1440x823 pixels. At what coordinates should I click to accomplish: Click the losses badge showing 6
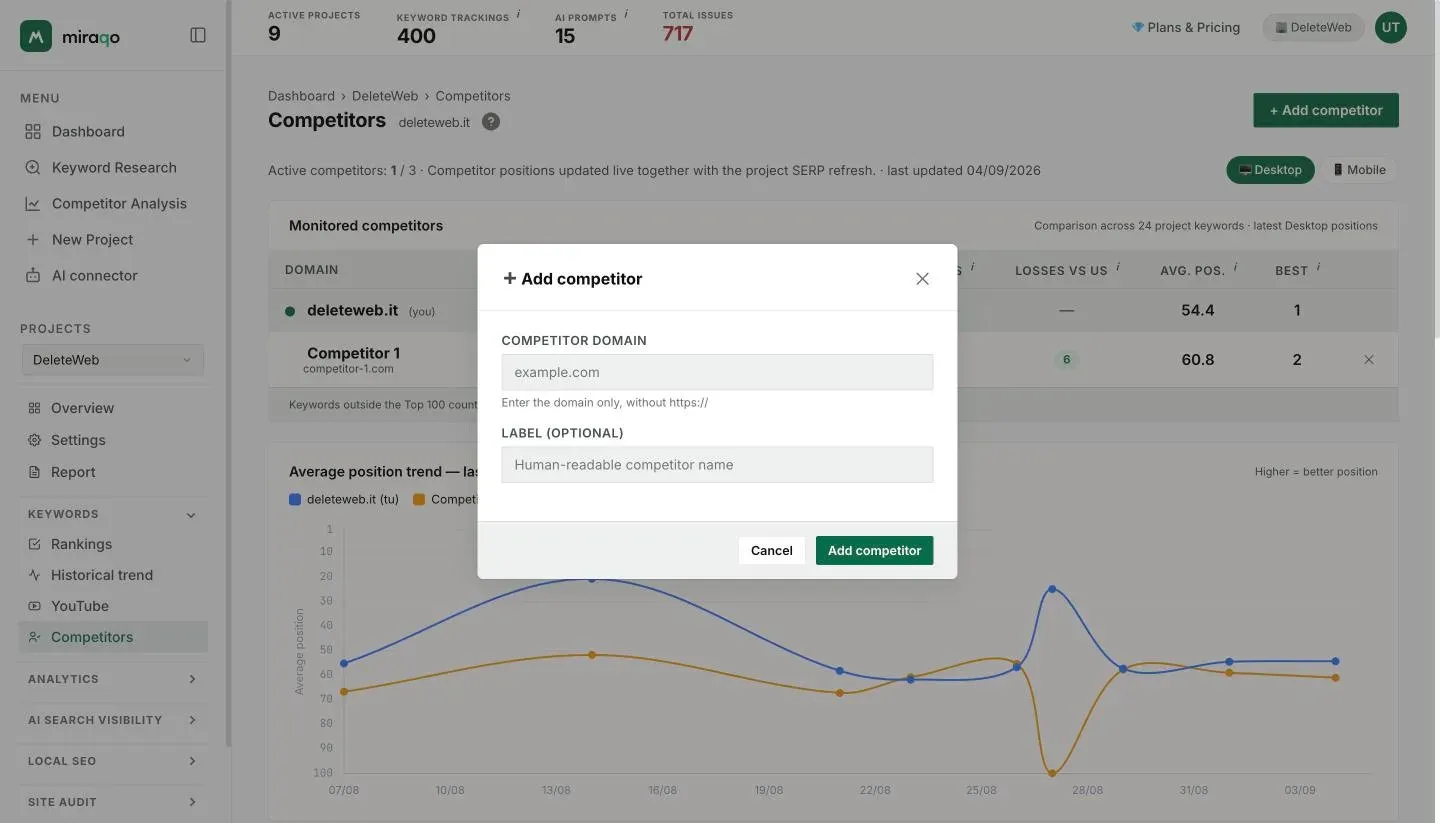pos(1066,360)
